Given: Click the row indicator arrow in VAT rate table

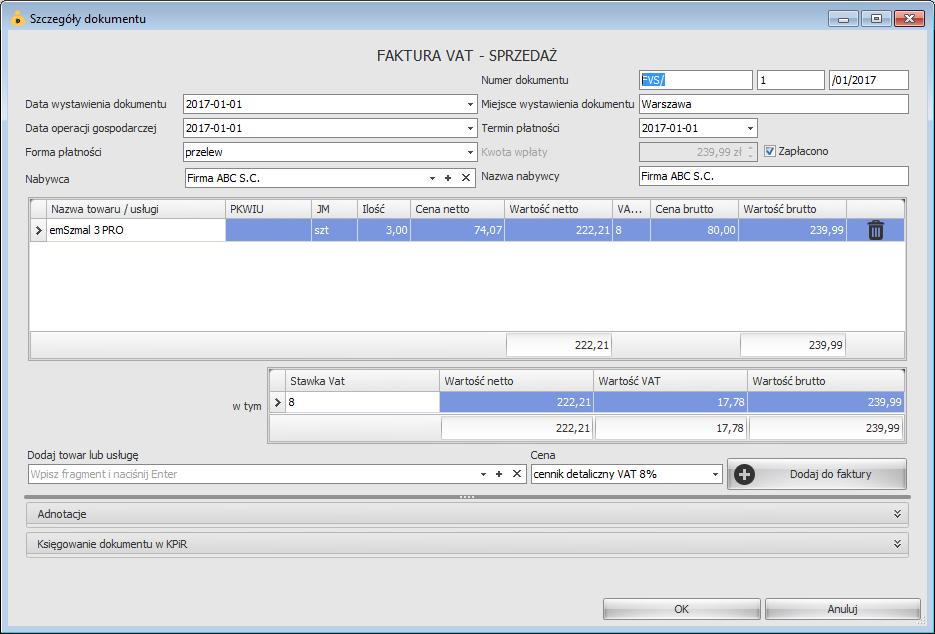Looking at the screenshot, I should coord(277,402).
